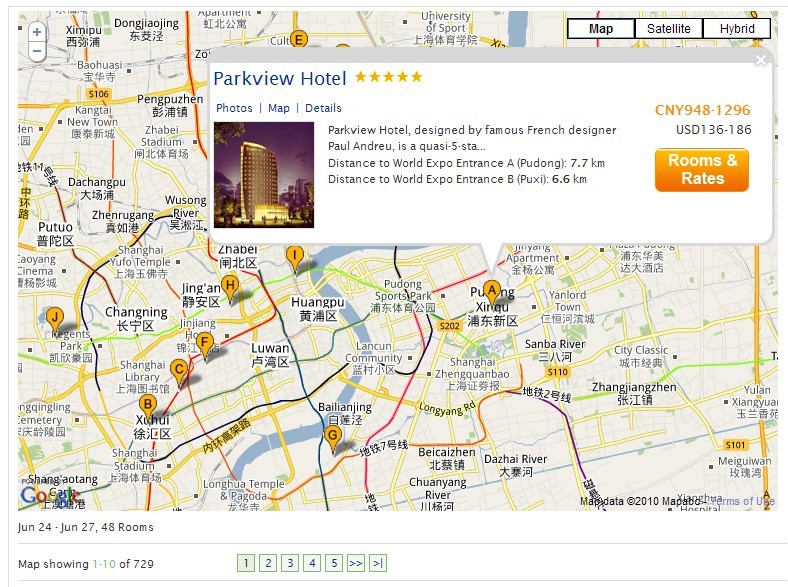The height and width of the screenshot is (587, 788).
Task: Go to results page 5
Action: tap(334, 563)
